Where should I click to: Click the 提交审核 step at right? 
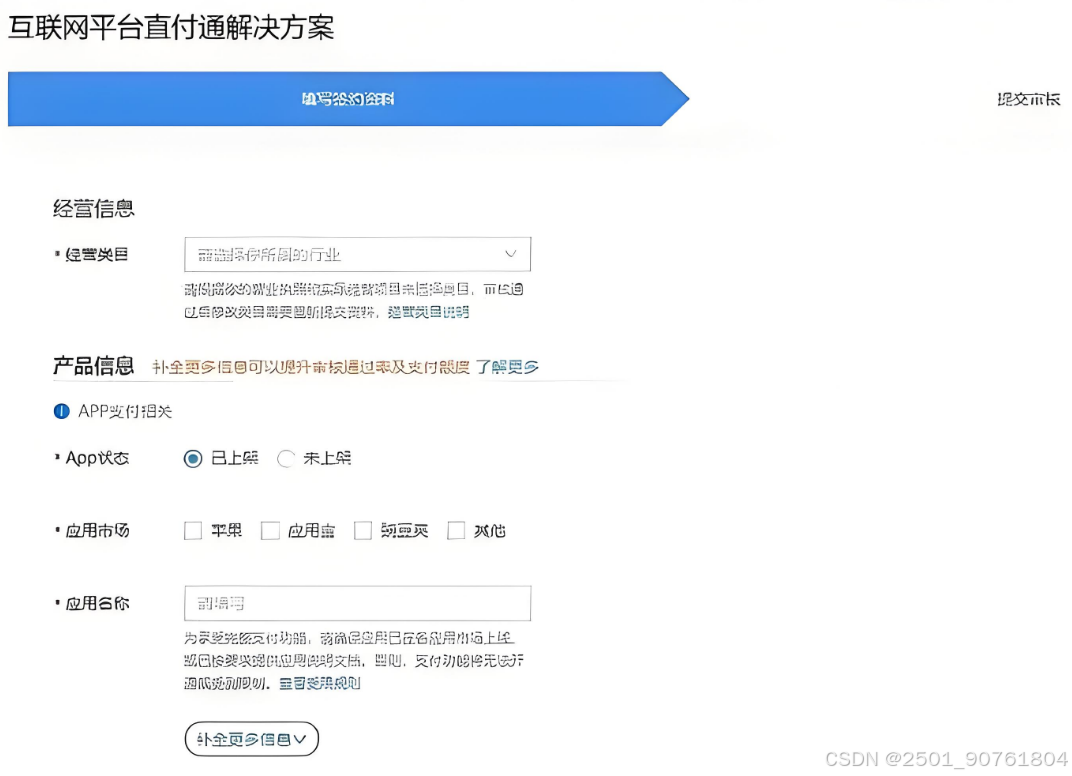tap(1028, 99)
